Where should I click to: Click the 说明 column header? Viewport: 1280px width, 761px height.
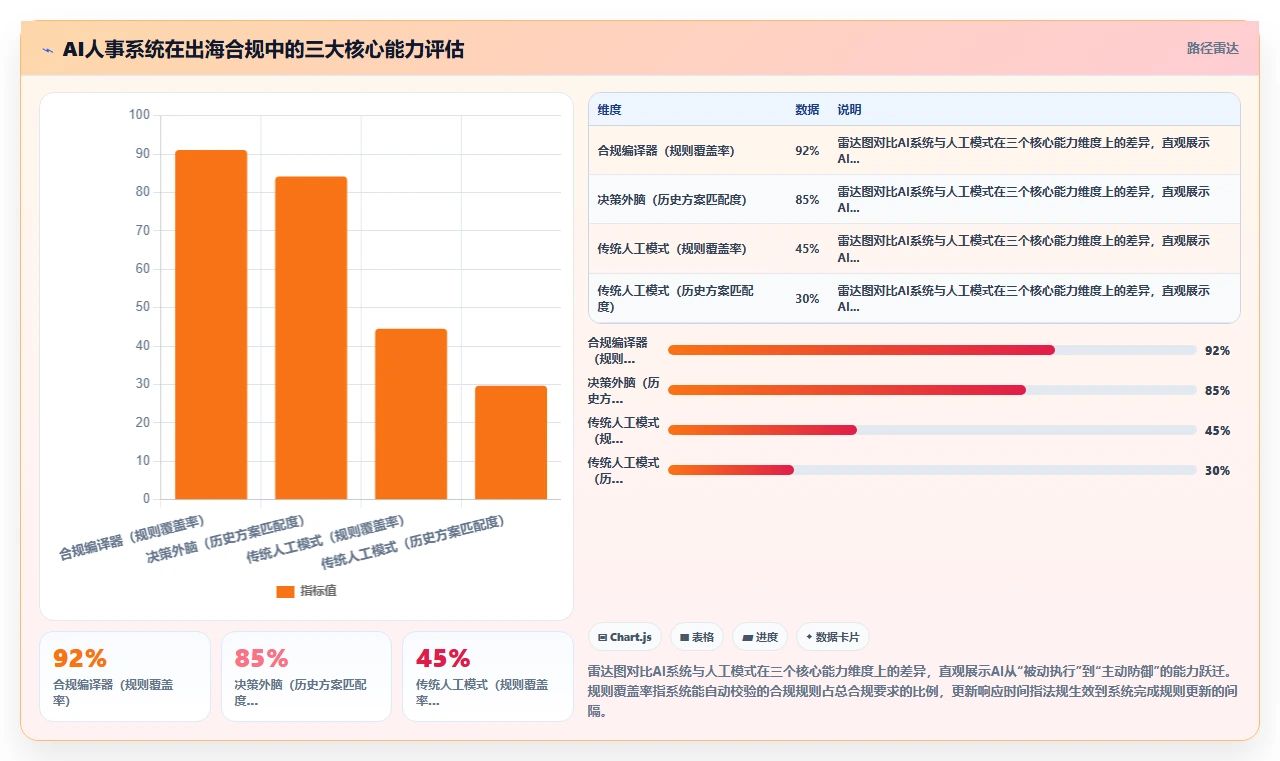(849, 110)
